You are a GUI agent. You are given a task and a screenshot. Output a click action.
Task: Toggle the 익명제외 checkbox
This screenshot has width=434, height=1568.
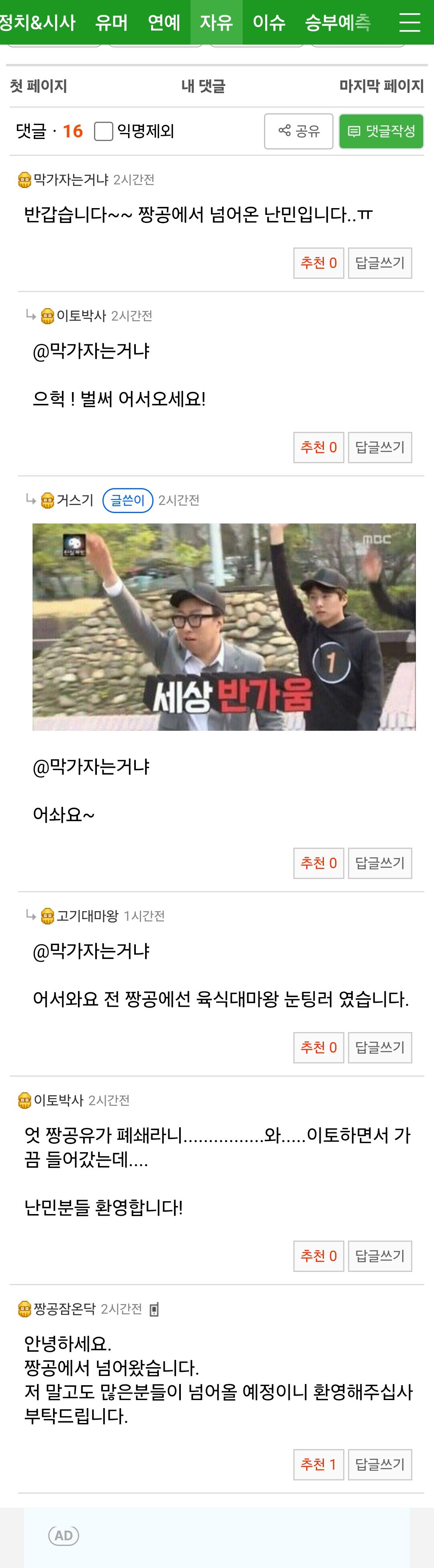coord(104,131)
